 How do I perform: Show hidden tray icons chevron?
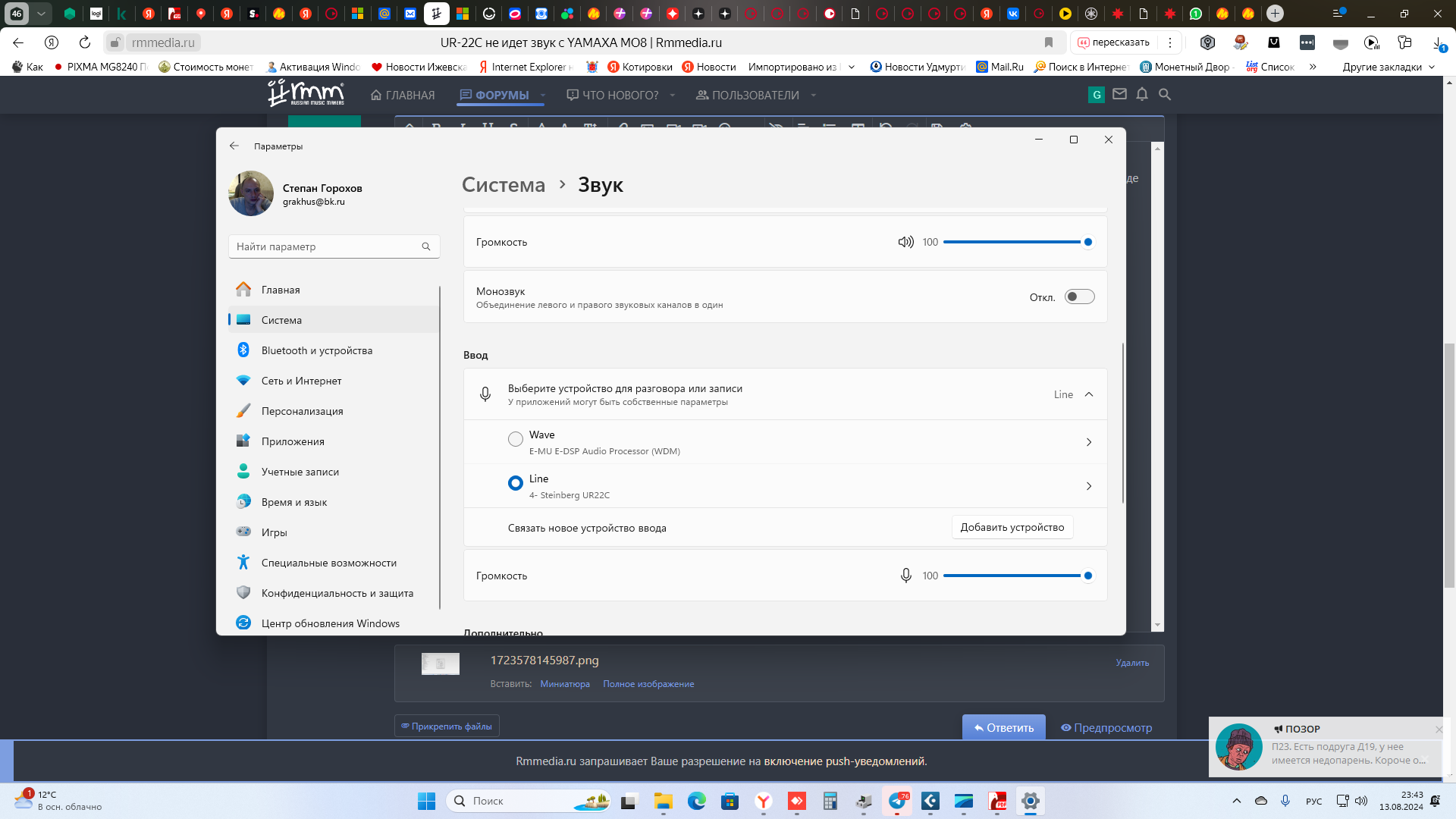pos(1237,801)
